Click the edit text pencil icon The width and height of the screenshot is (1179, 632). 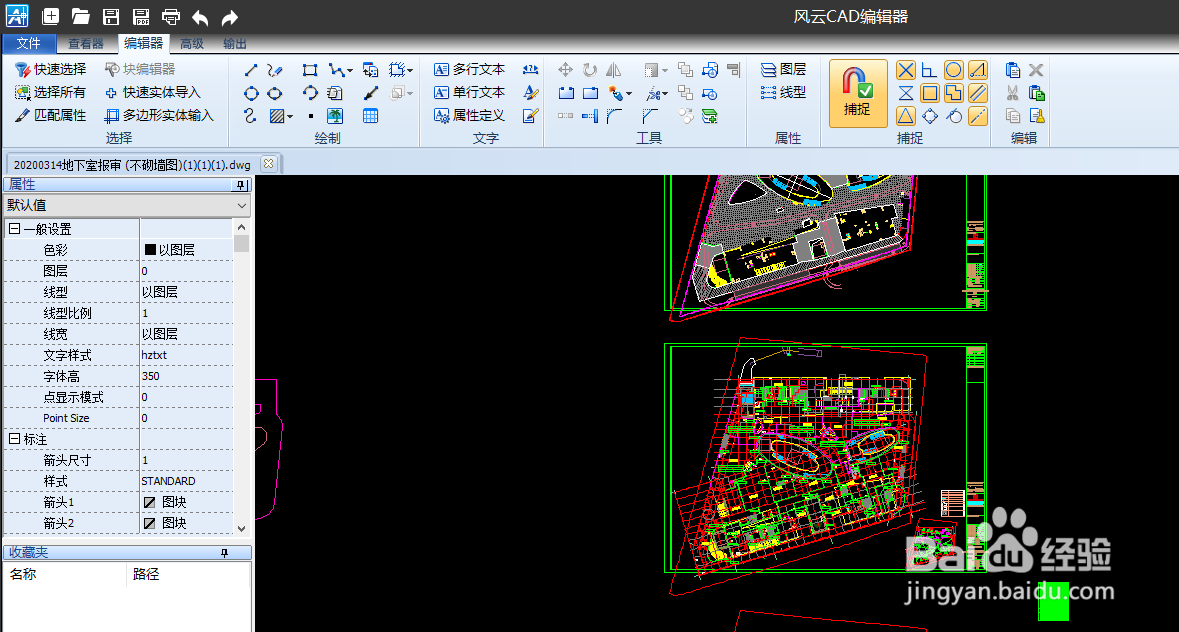click(x=531, y=116)
